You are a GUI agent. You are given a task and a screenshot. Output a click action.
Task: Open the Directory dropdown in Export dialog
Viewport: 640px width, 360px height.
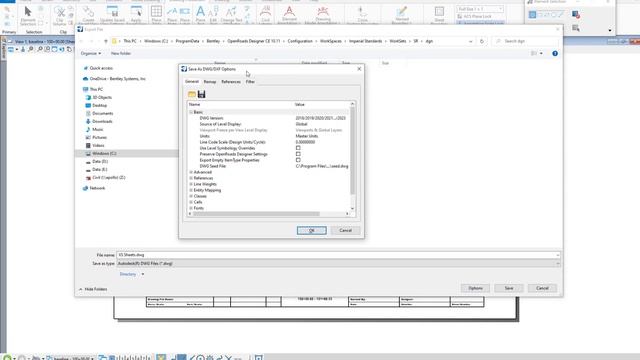point(131,274)
